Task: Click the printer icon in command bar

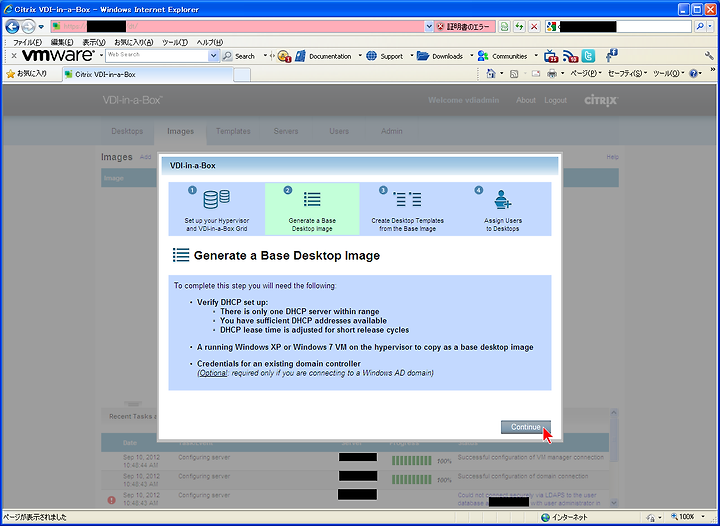Action: 552,73
